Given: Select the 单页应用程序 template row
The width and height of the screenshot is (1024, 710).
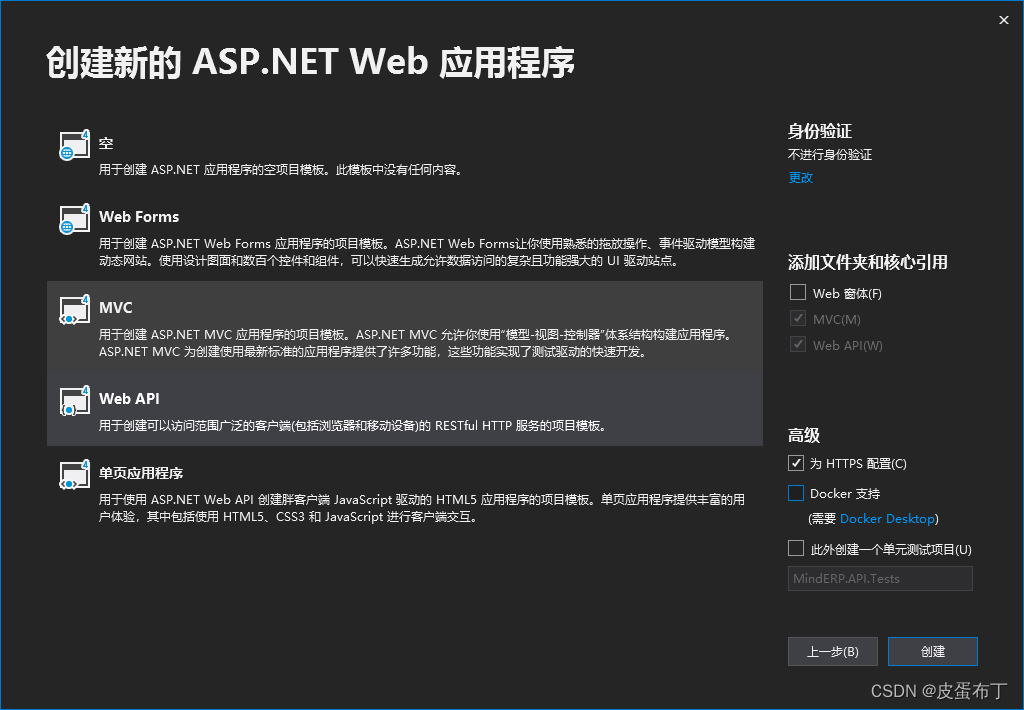Looking at the screenshot, I should pos(400,490).
